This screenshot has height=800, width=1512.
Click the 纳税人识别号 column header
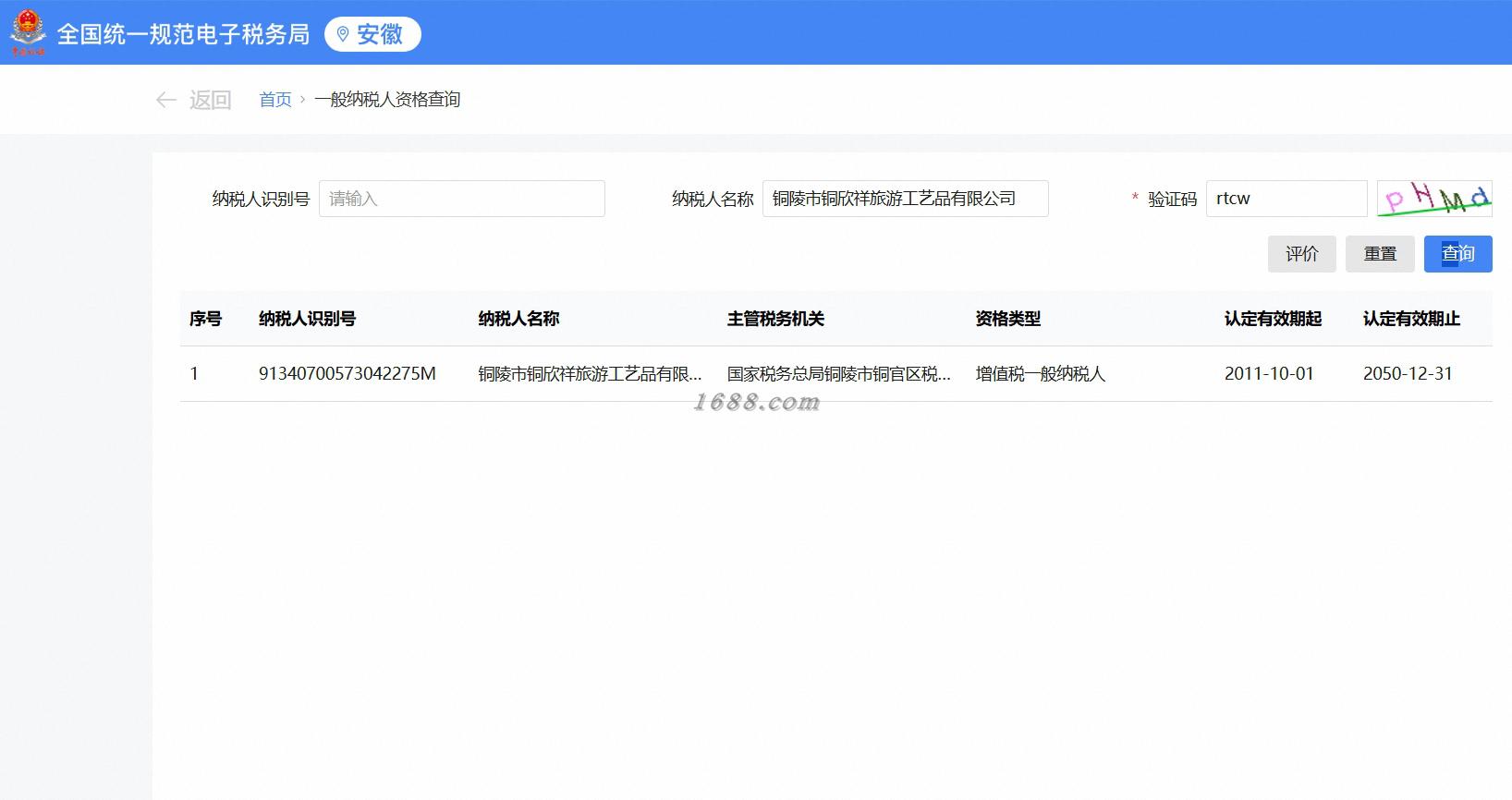point(308,319)
